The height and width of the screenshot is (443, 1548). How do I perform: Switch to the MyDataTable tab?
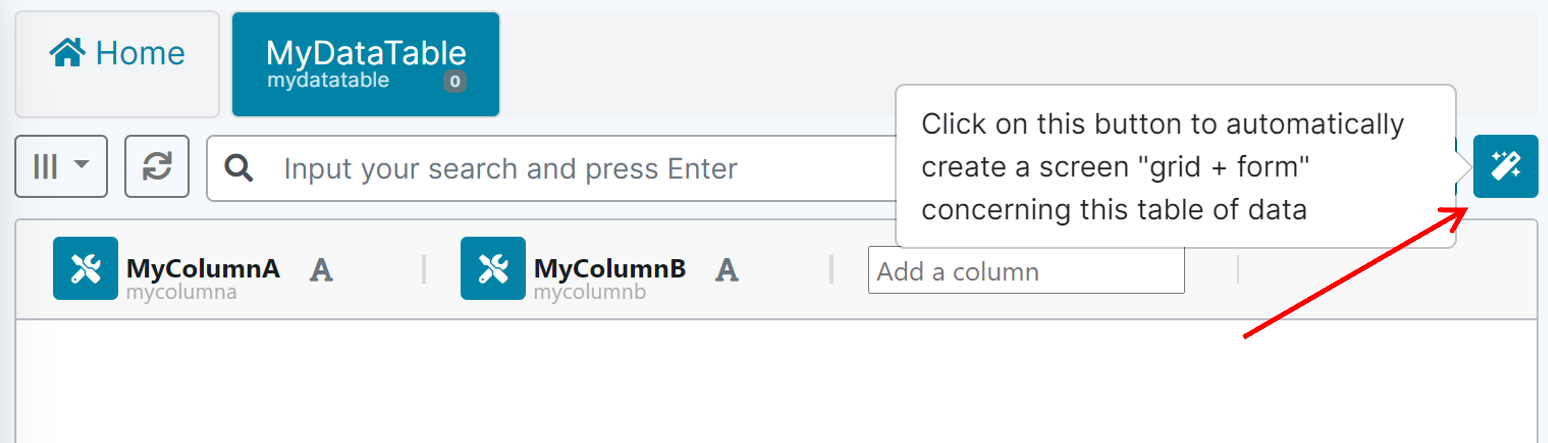tap(366, 64)
